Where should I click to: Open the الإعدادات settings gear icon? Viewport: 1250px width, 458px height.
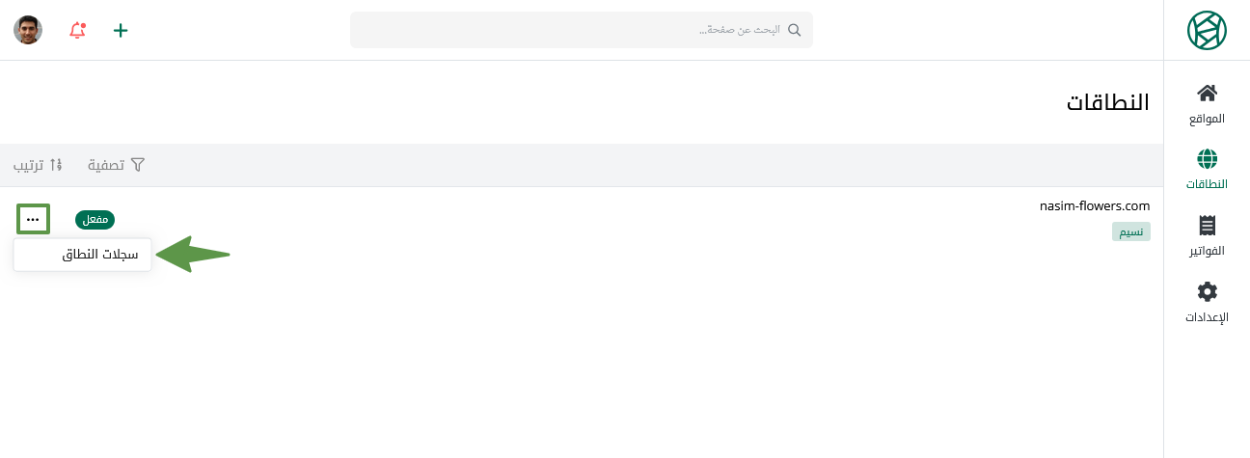click(x=1207, y=292)
